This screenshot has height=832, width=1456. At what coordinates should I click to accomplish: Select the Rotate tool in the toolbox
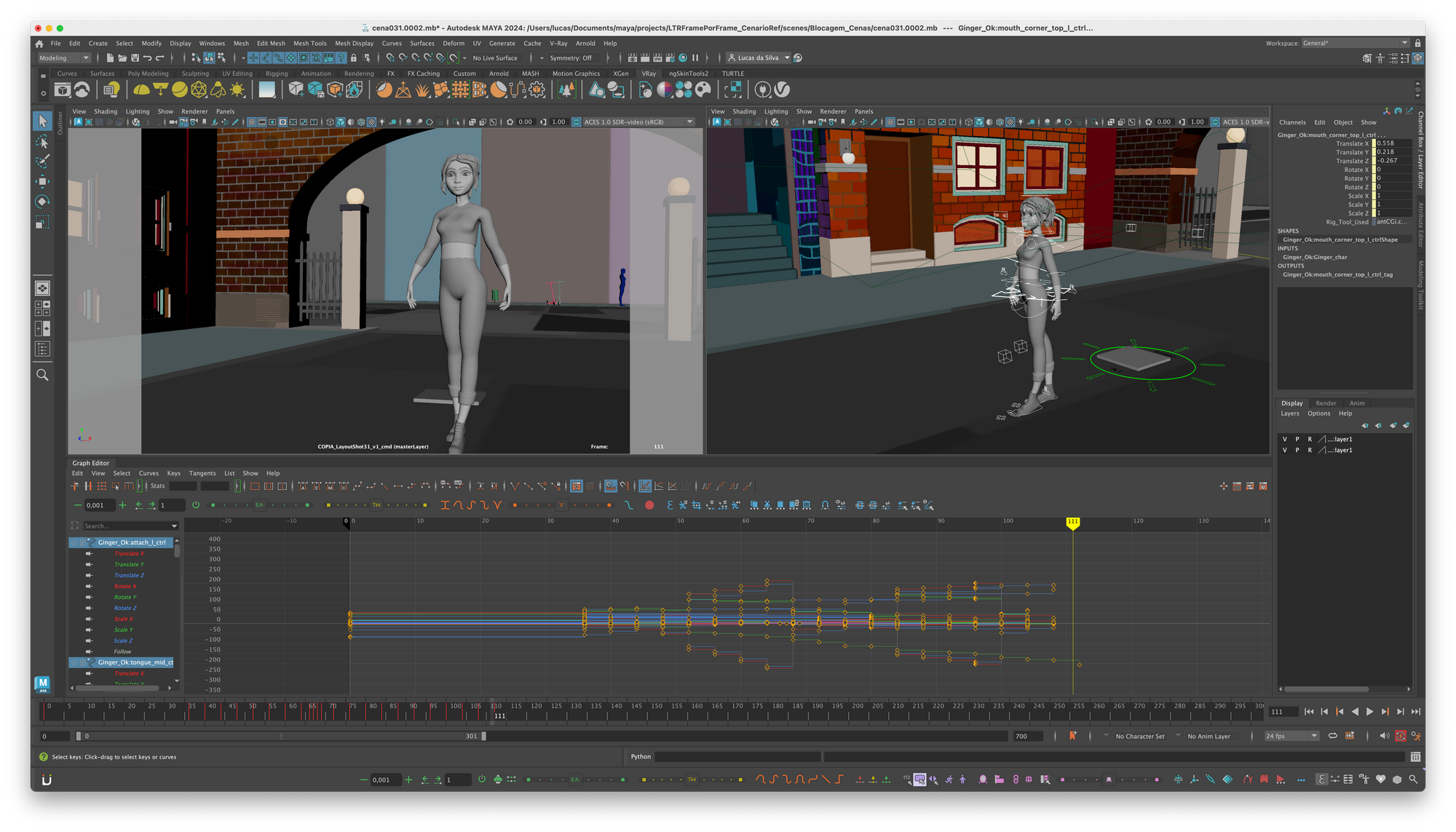click(x=42, y=202)
